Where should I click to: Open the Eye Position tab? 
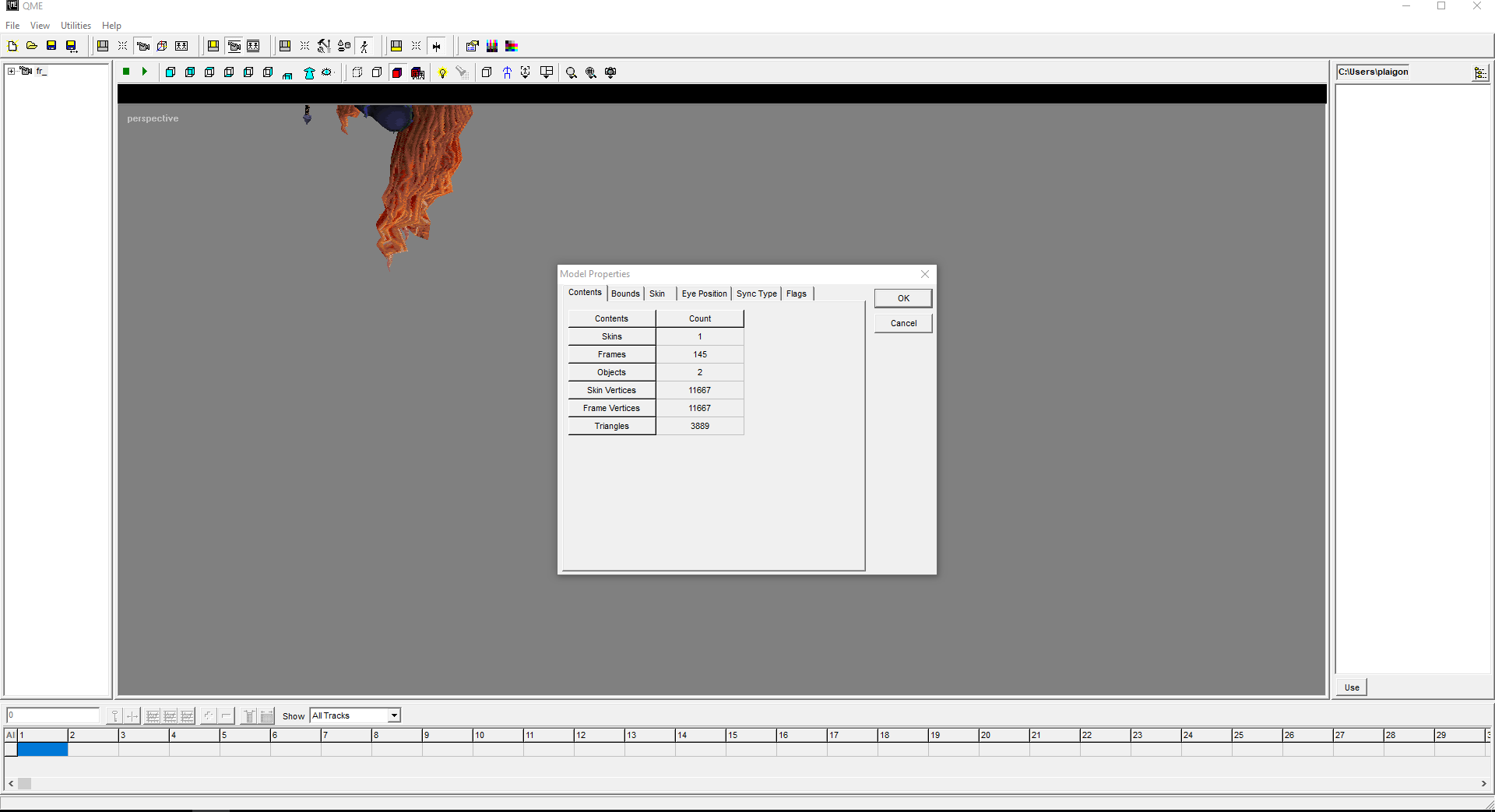coord(704,294)
